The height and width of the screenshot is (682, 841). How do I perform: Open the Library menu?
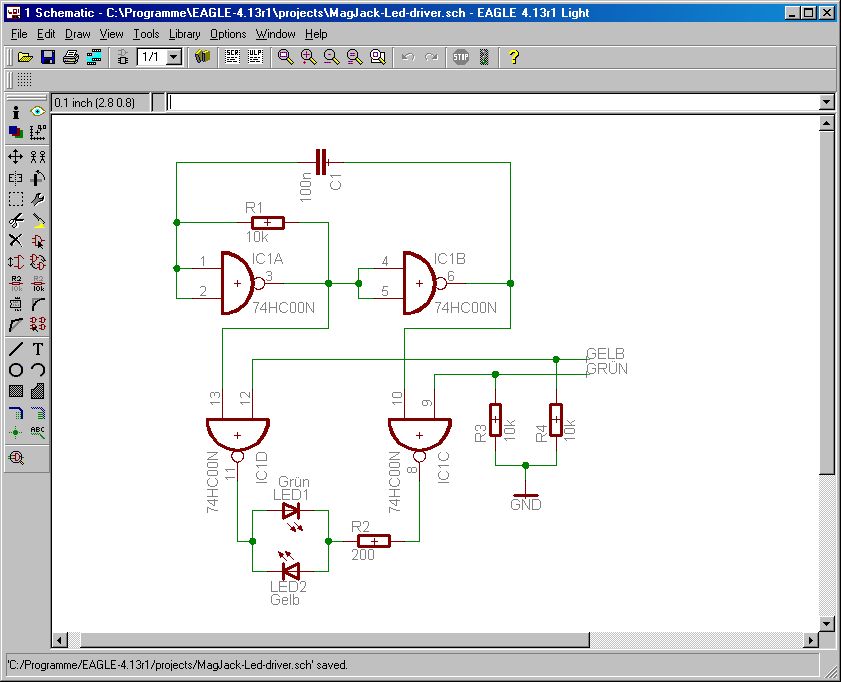point(184,34)
